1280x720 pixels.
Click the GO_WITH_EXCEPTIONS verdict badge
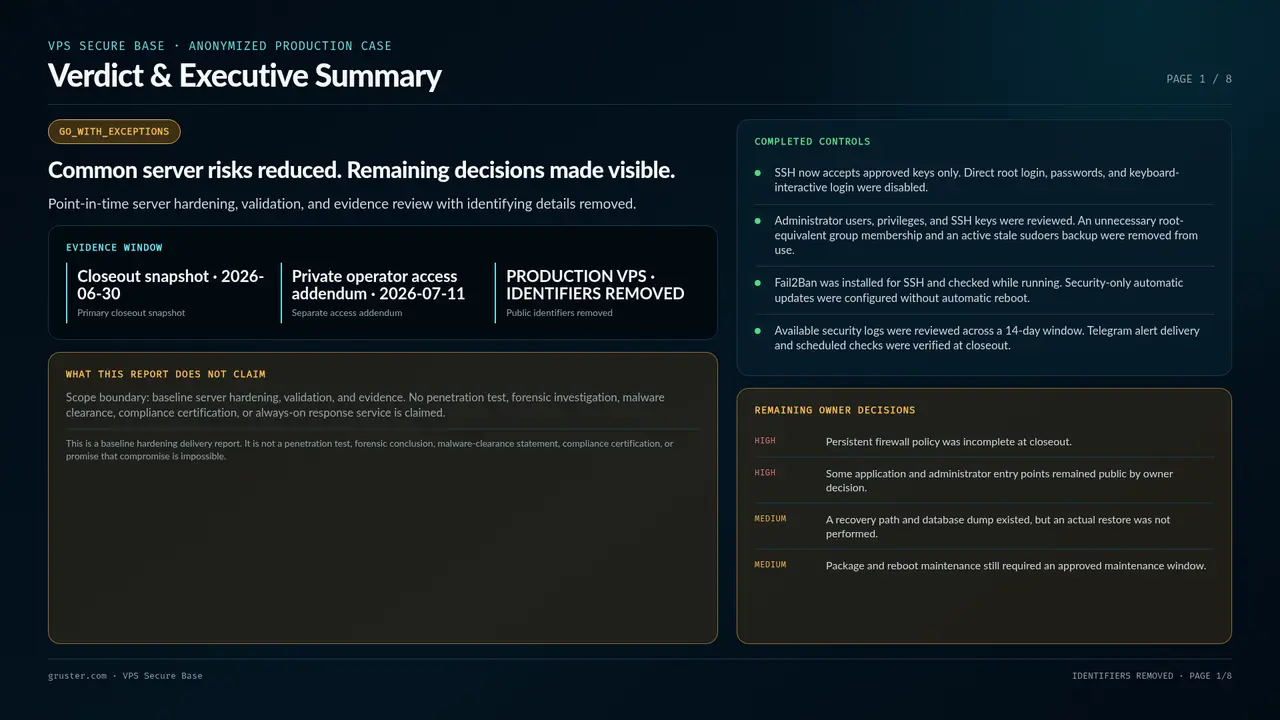click(114, 132)
